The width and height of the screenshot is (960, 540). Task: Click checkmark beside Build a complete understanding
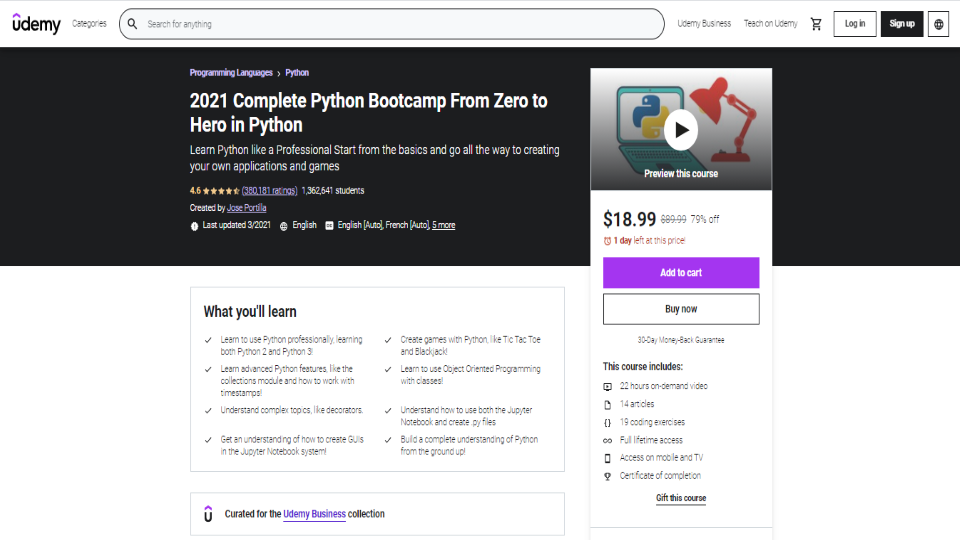pos(388,440)
